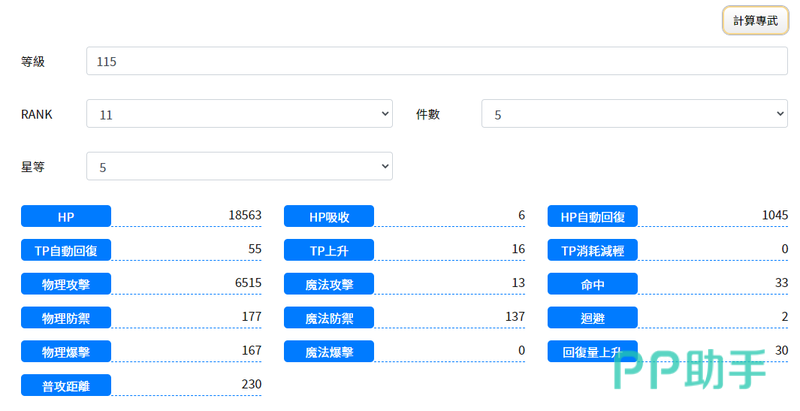This screenshot has width=800, height=411.
Task: Click the 物理爆擊 stat label
Action: point(66,352)
